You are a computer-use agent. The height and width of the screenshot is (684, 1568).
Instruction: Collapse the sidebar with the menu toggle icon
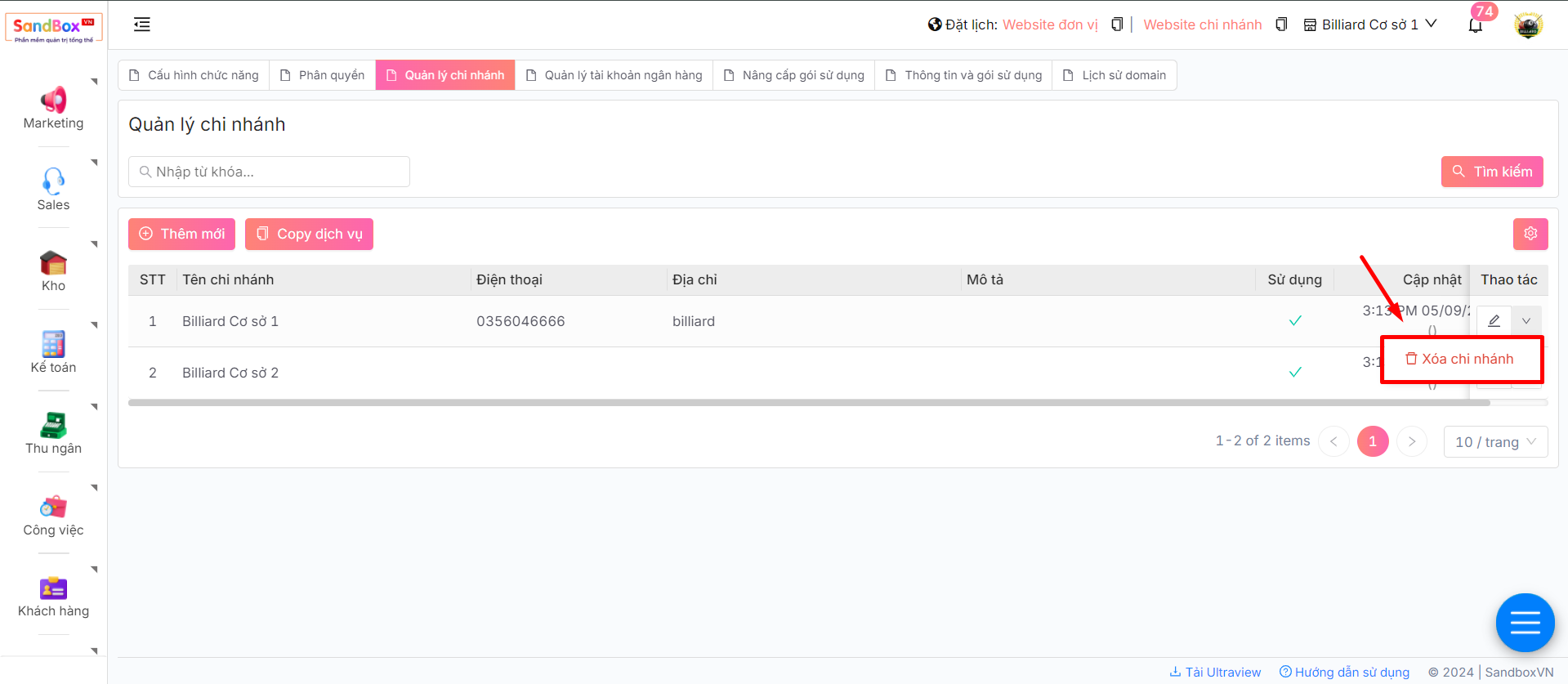(x=142, y=25)
